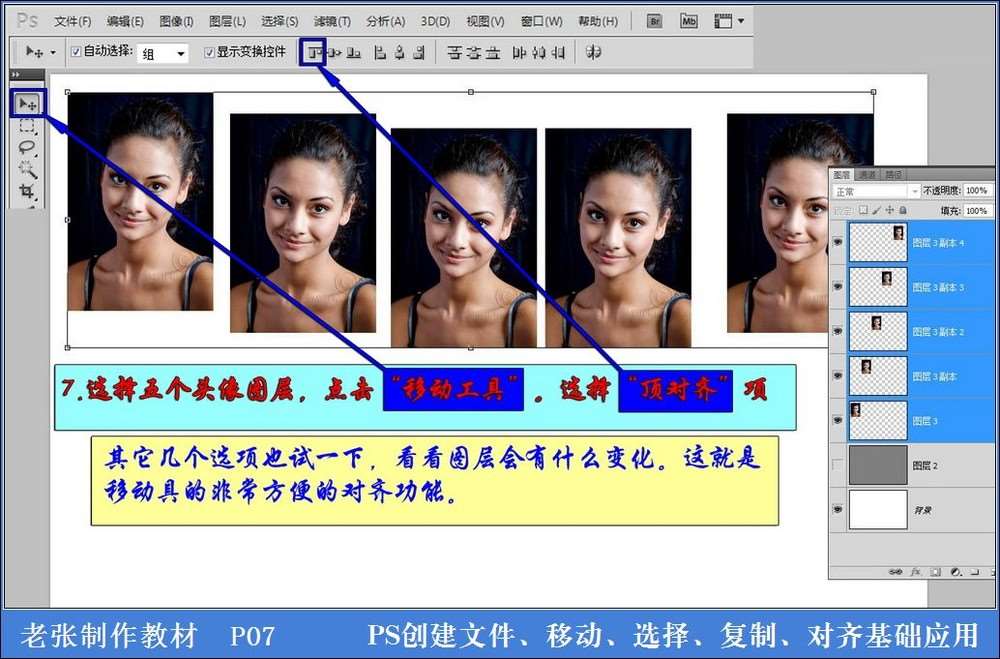Click the Align Horizontal Centers icon
Screen dimensions: 1000x659
399,53
